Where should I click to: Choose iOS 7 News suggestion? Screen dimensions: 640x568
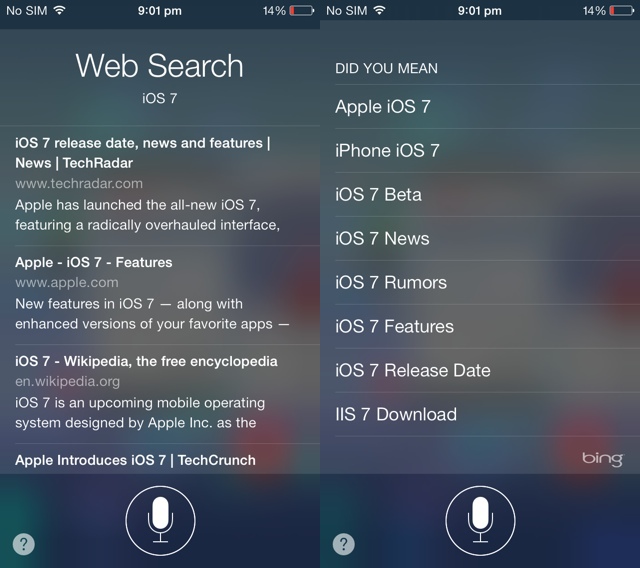click(x=487, y=239)
